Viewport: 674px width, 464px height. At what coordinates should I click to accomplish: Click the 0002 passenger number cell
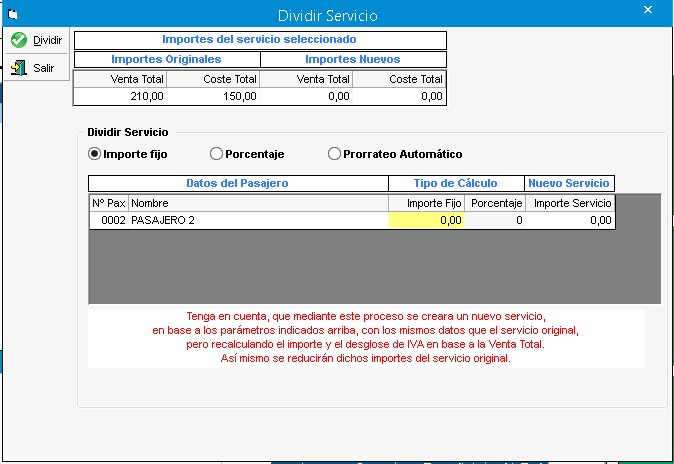click(108, 220)
